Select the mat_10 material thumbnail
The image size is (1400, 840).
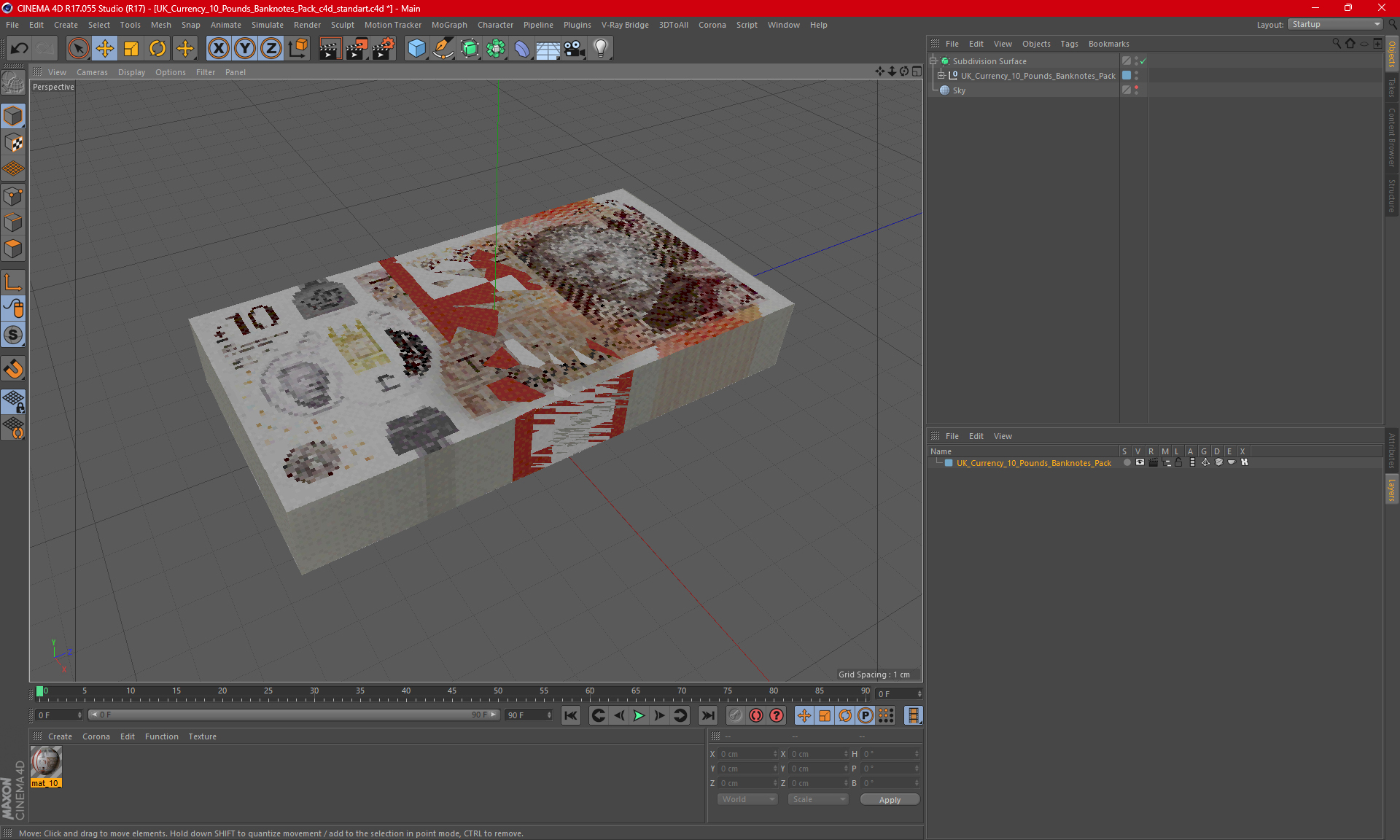pos(46,763)
